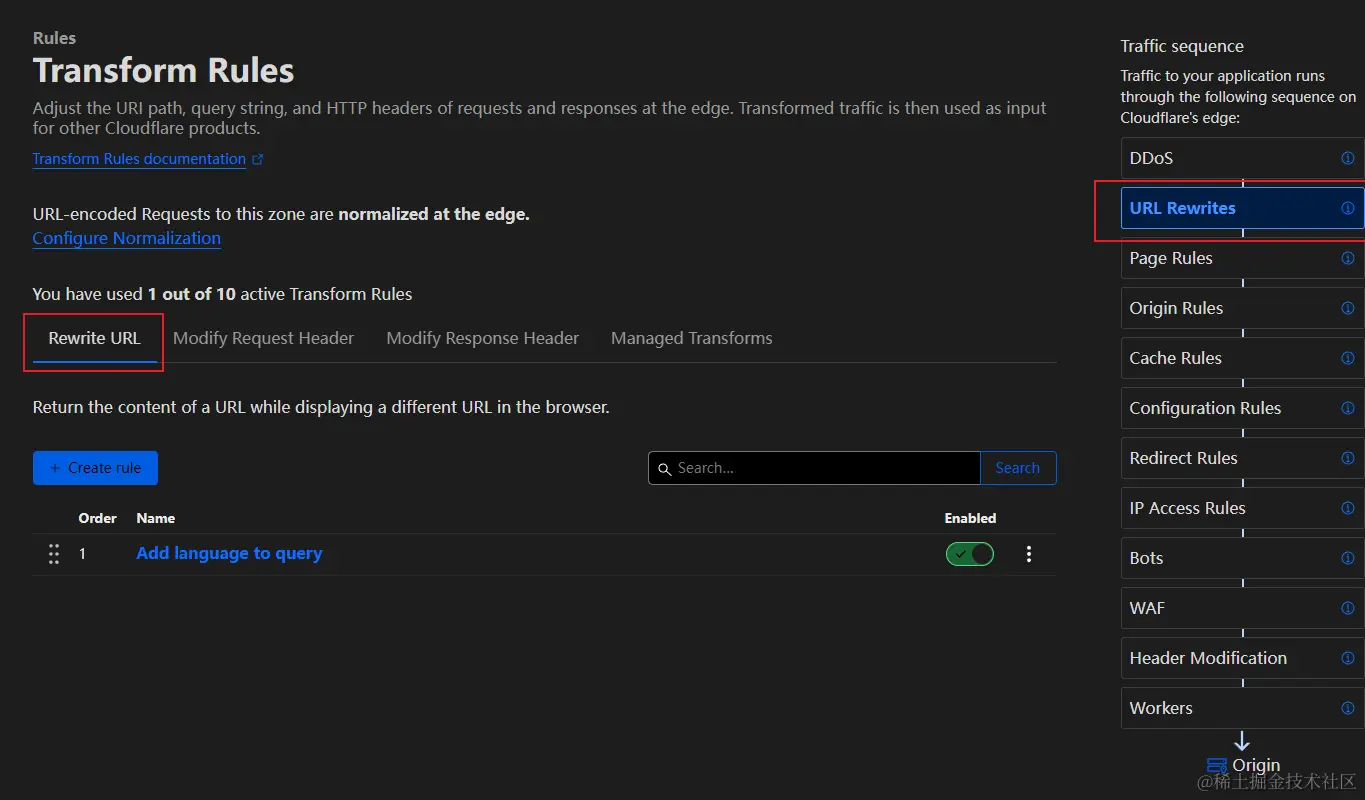1365x800 pixels.
Task: Click the Configure Normalization link
Action: click(x=126, y=238)
